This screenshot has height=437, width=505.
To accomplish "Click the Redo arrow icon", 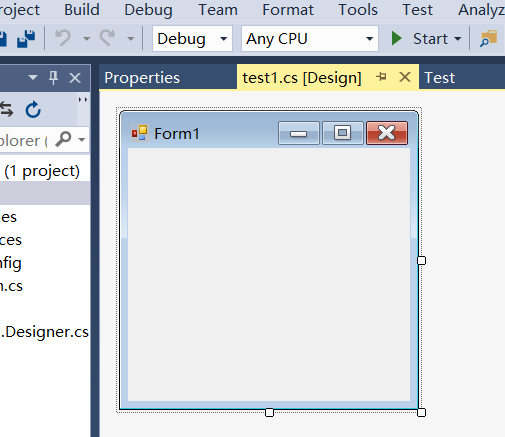I will tap(107, 38).
